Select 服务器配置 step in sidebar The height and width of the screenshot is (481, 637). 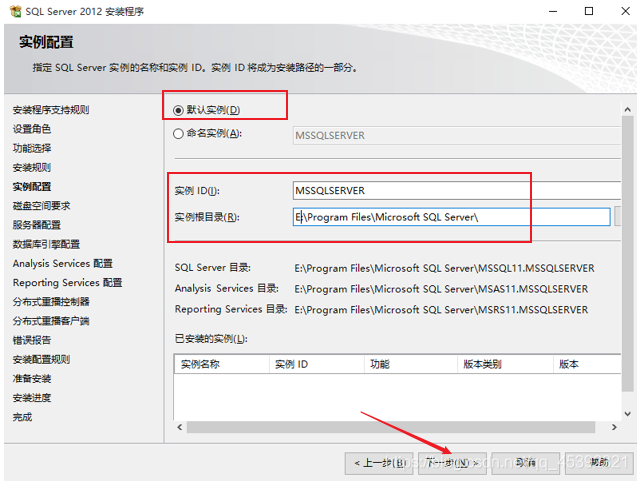click(x=37, y=225)
